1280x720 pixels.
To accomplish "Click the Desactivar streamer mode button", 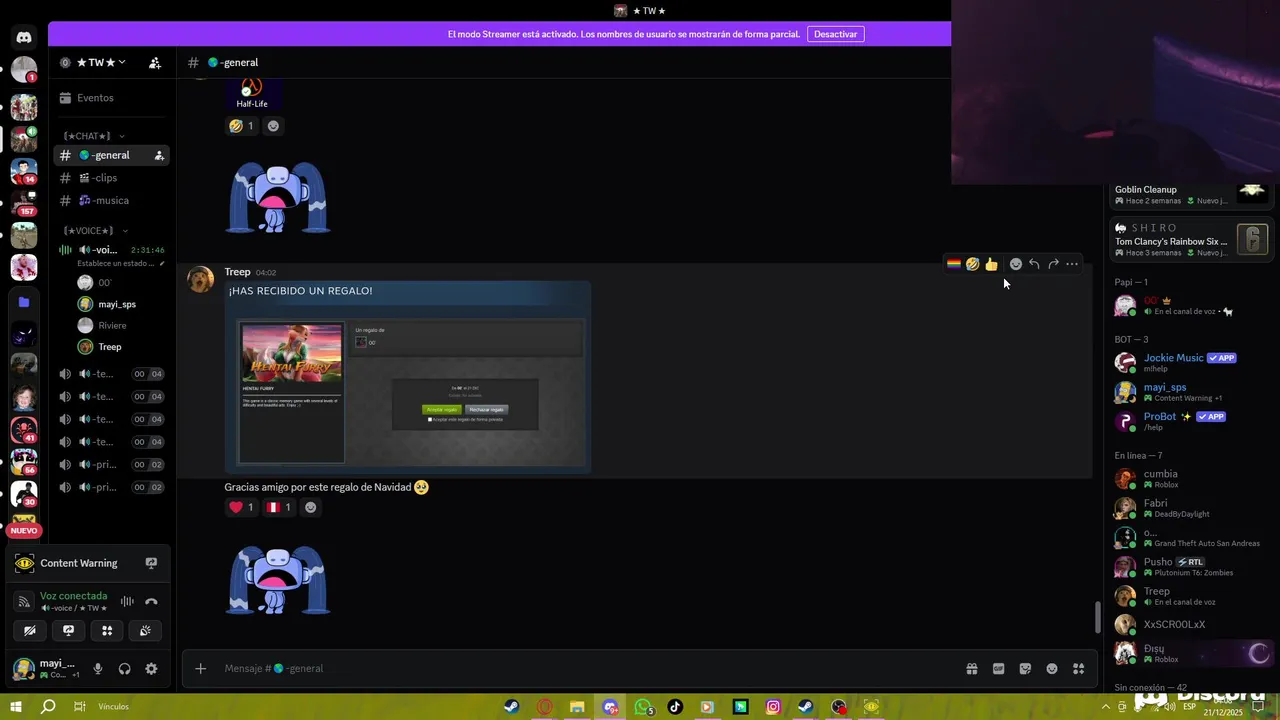I will pyautogui.click(x=835, y=34).
